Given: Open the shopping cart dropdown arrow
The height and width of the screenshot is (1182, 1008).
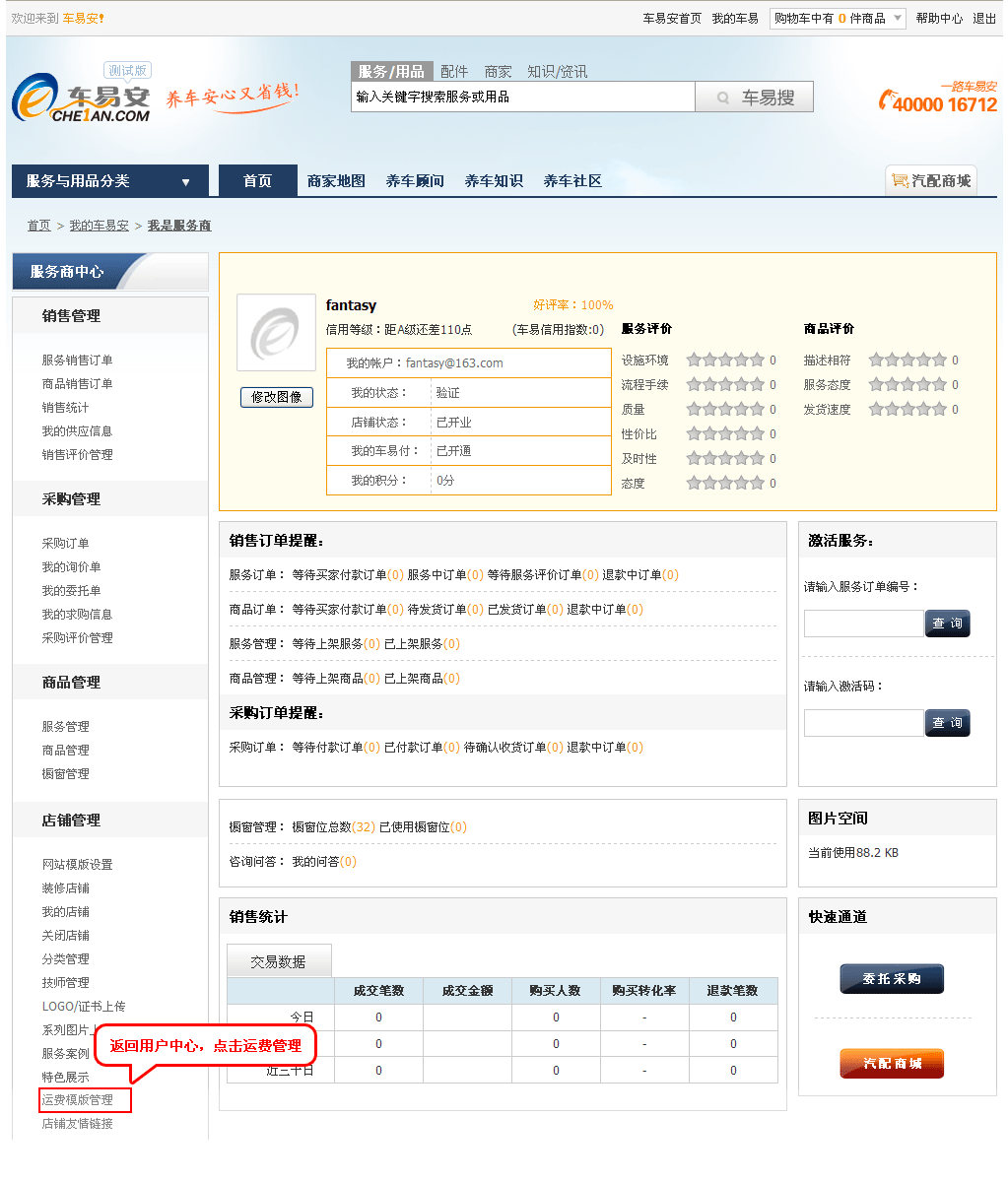Looking at the screenshot, I should 897,19.
